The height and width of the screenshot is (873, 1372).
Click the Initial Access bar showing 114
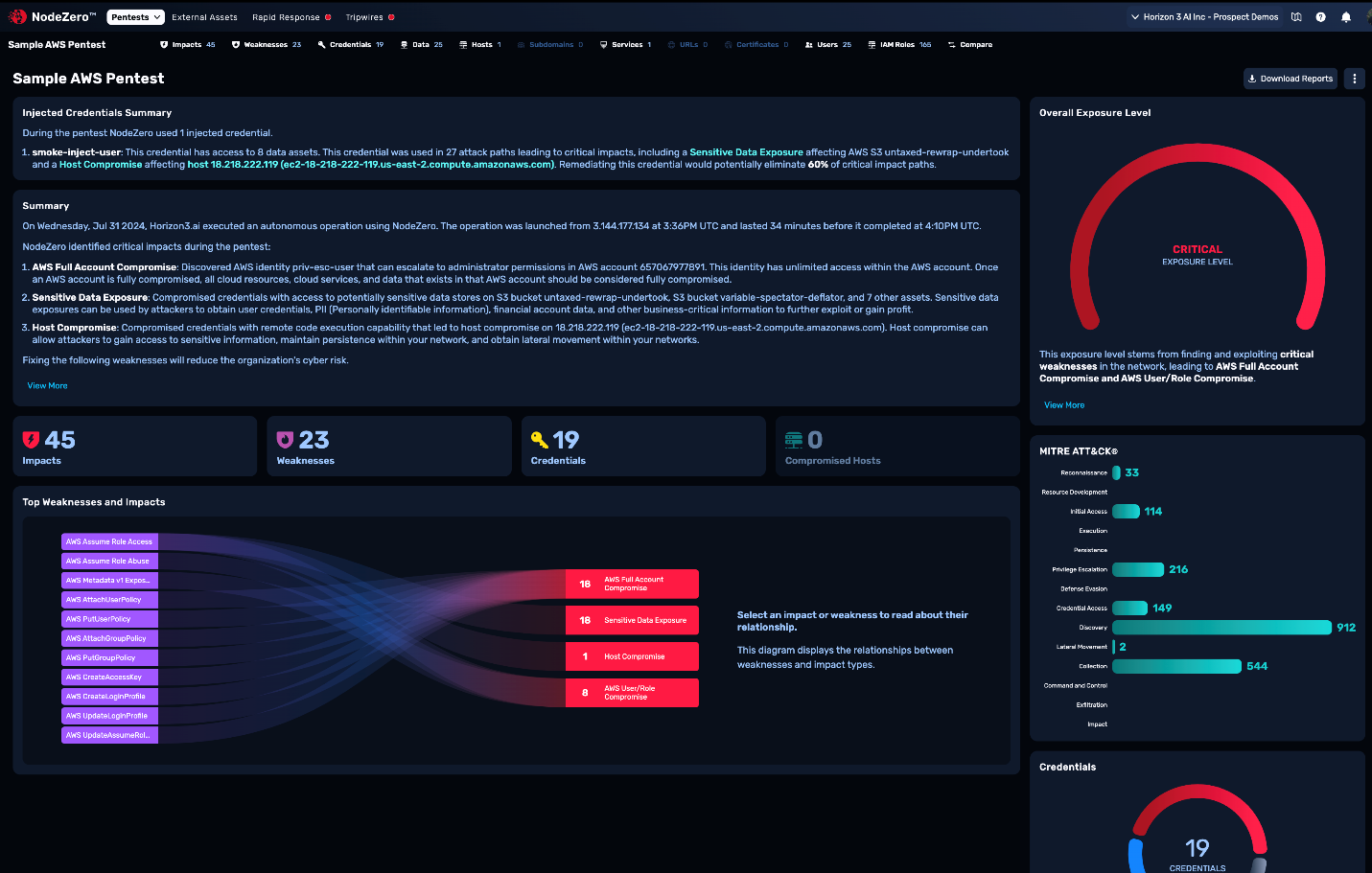point(1126,512)
